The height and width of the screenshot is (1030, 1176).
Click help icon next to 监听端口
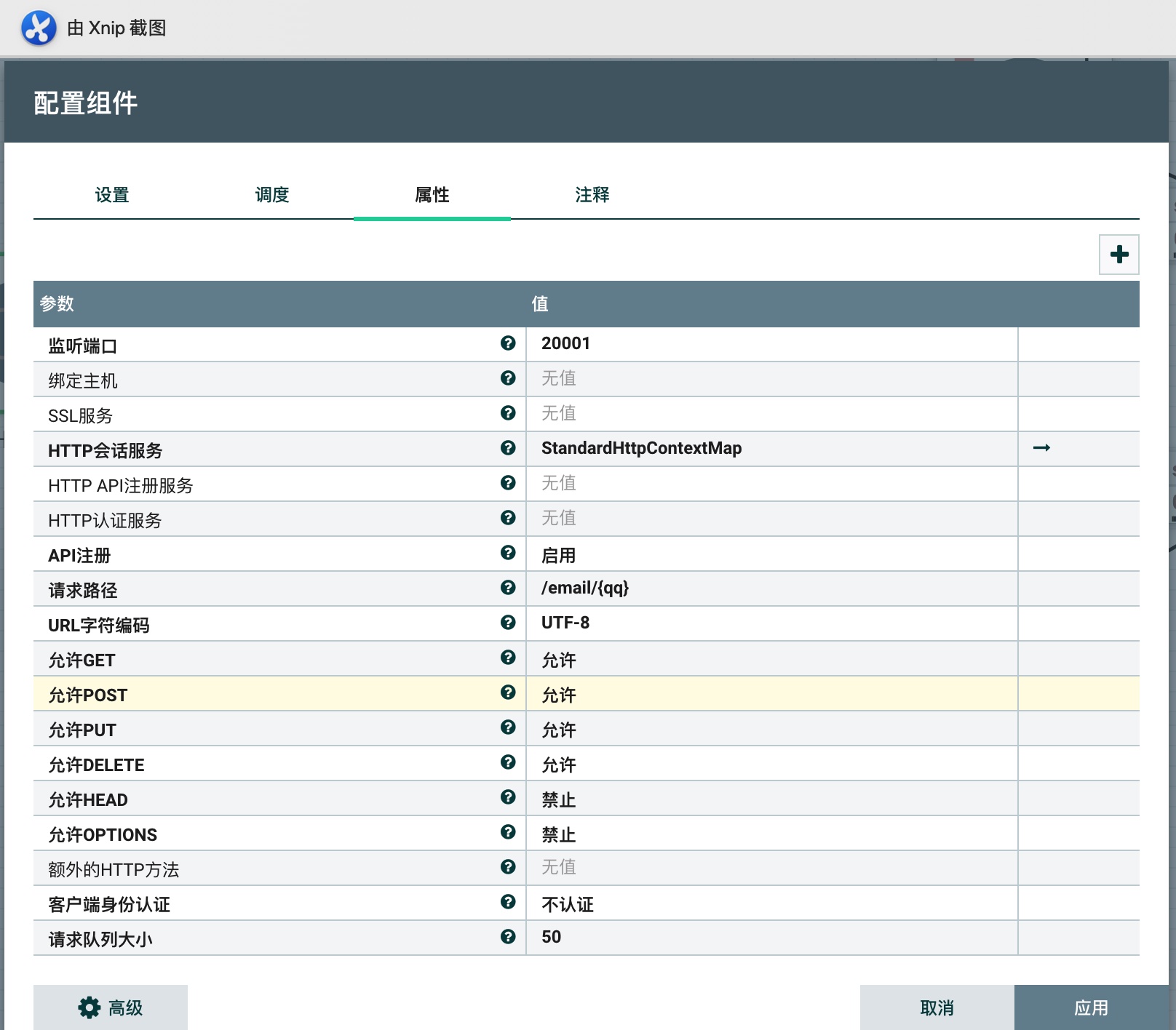point(508,343)
